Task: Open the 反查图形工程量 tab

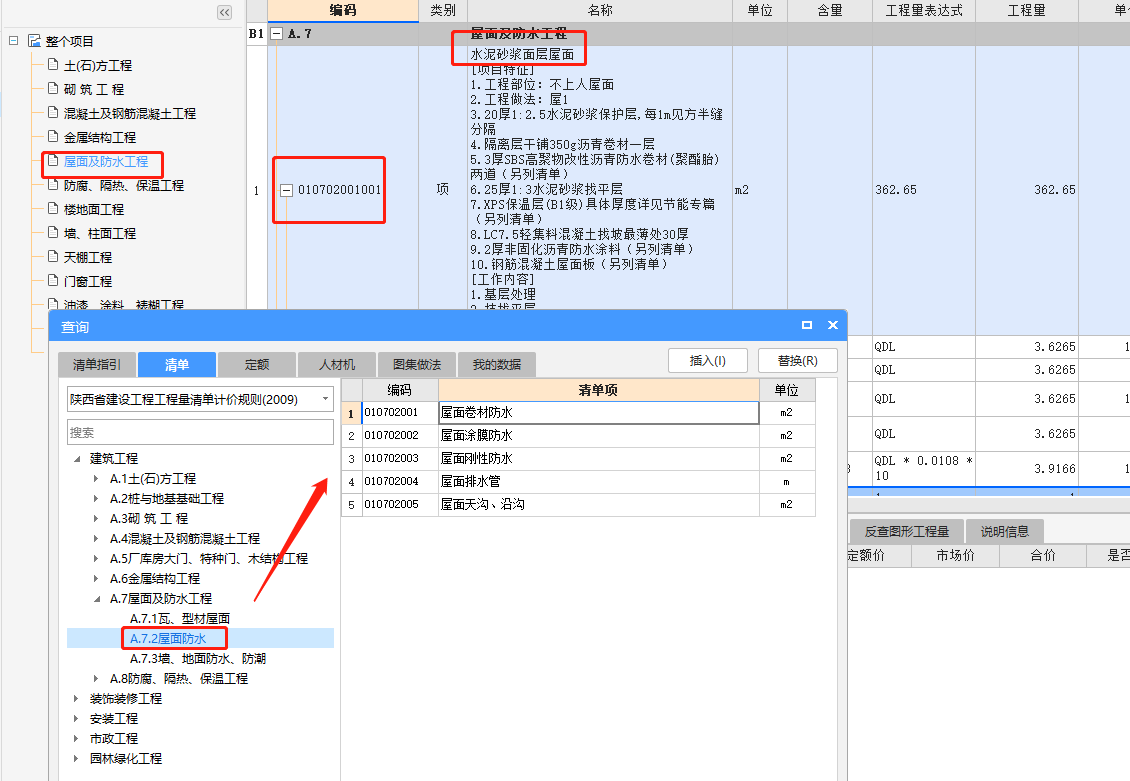Action: coord(907,532)
